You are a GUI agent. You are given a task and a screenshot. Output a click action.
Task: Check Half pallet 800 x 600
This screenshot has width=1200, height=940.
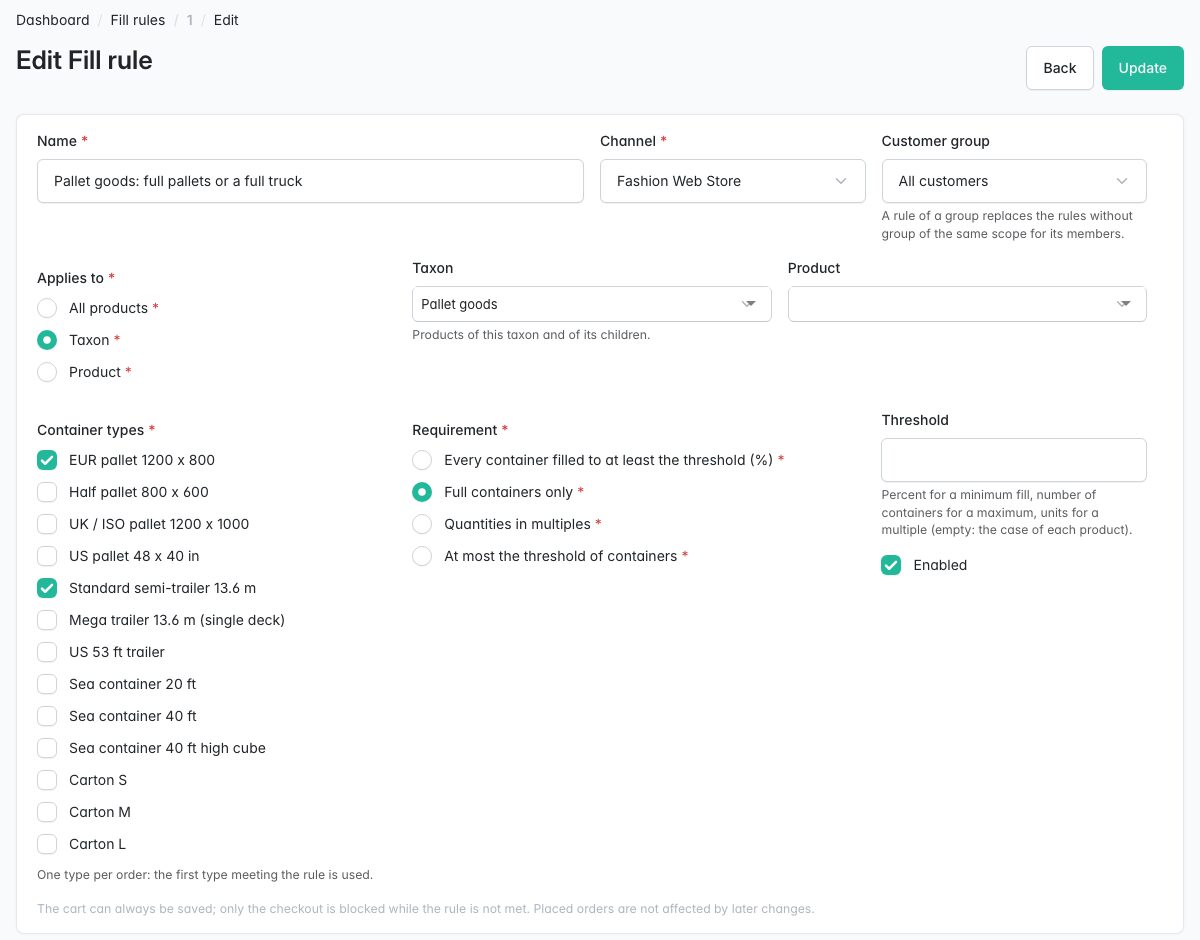[x=47, y=492]
